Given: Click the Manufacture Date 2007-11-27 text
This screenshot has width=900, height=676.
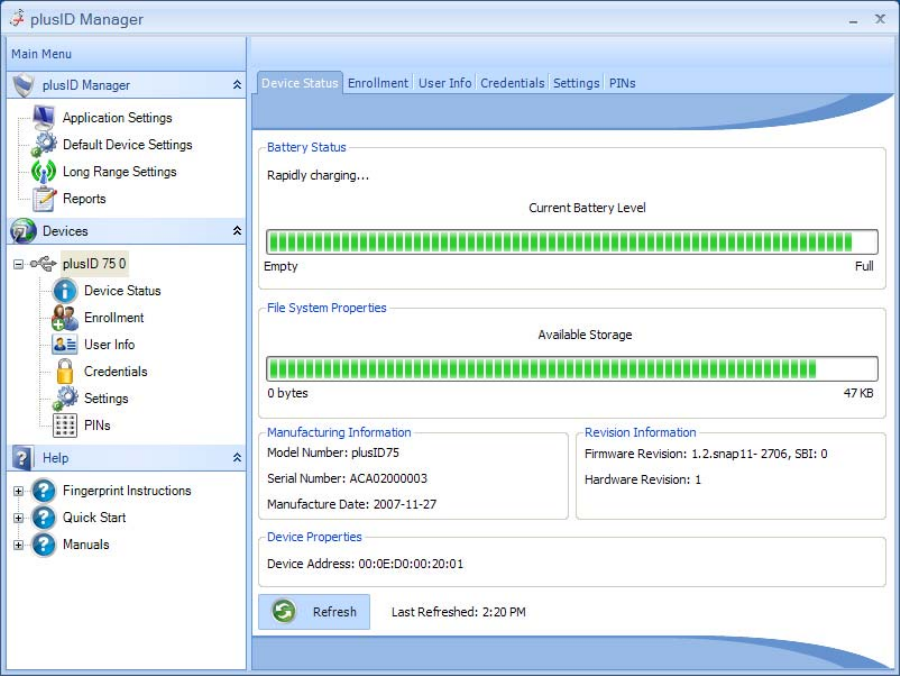Looking at the screenshot, I should [351, 504].
